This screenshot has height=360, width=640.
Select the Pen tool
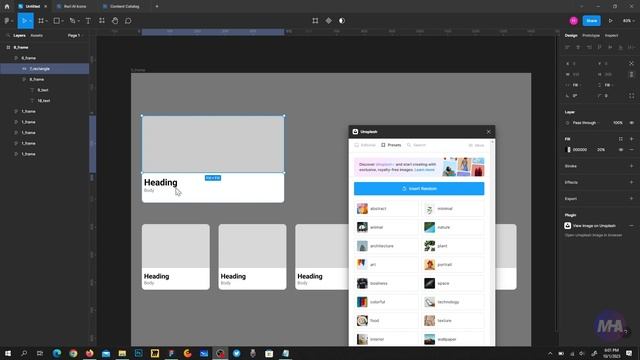[x=72, y=21]
